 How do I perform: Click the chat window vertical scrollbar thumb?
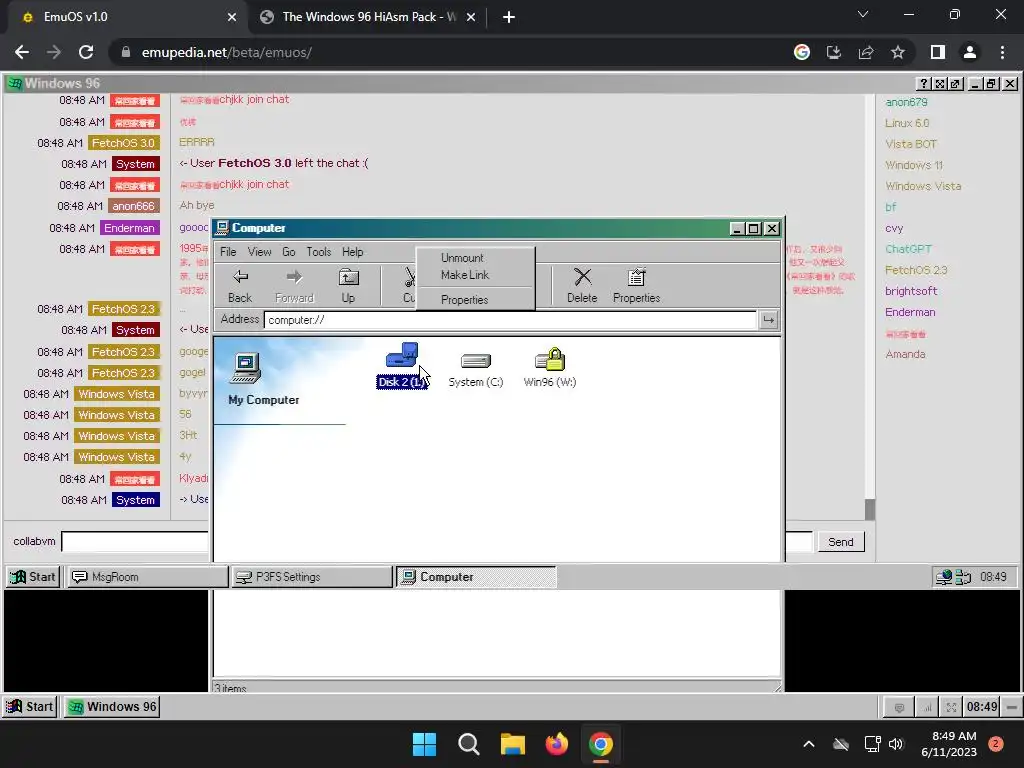point(870,509)
